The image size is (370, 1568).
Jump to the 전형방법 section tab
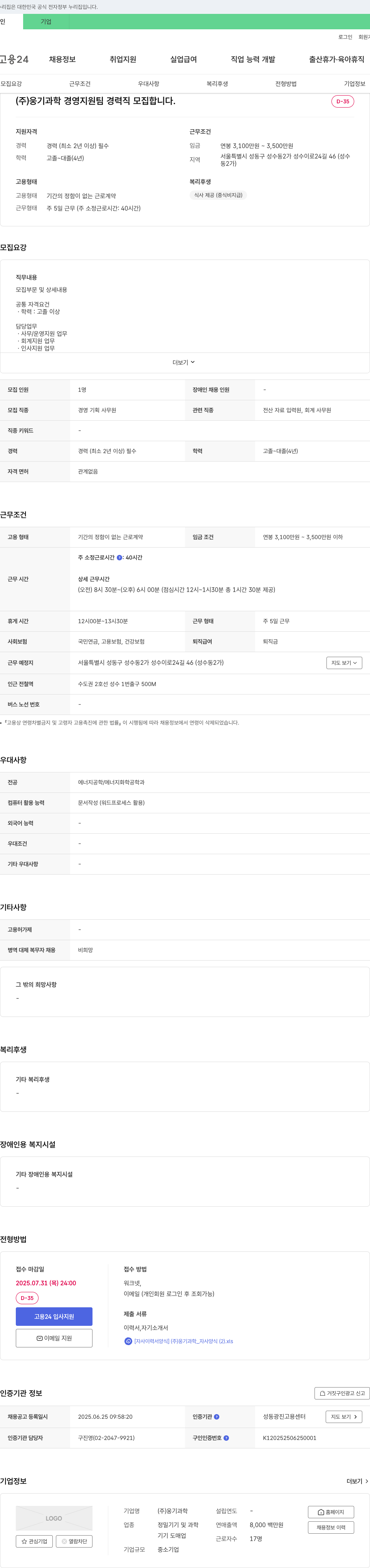(286, 83)
